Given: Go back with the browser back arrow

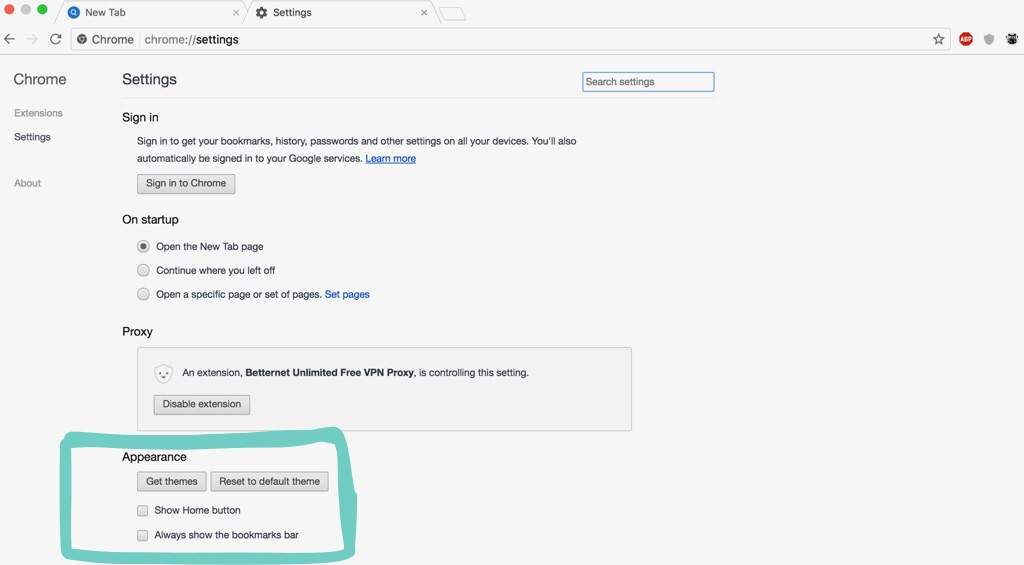Looking at the screenshot, I should (x=9, y=39).
